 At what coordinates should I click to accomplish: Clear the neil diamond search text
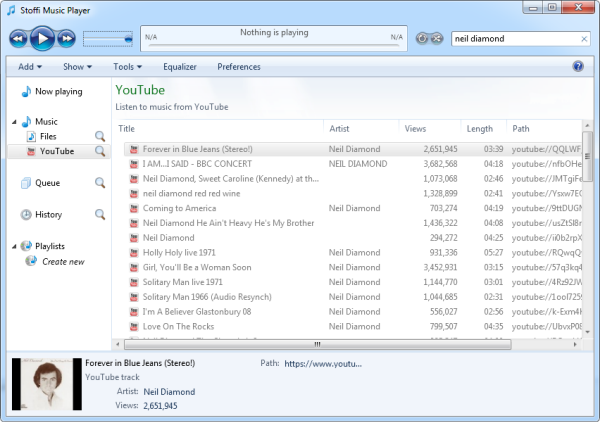coord(584,39)
